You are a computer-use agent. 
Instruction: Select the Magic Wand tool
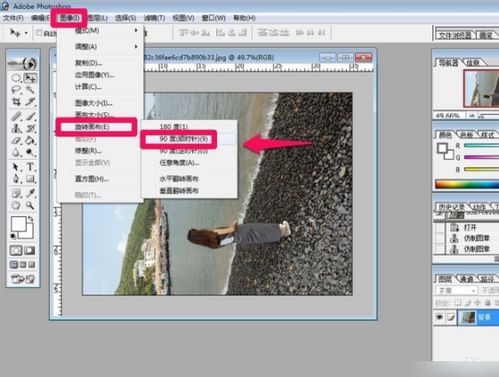tap(30, 90)
